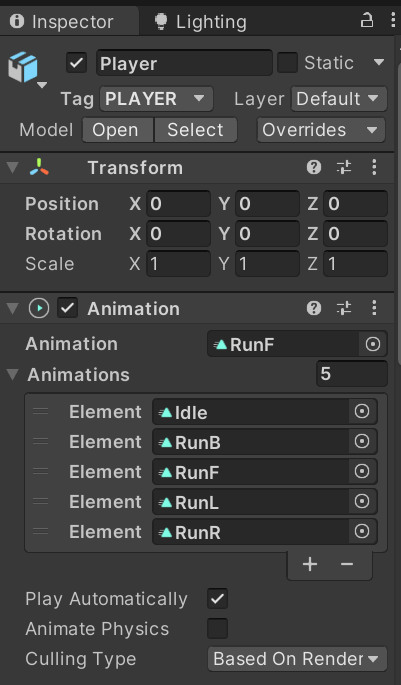401x685 pixels.
Task: Click the RunR element drag handle
Action: click(41, 532)
